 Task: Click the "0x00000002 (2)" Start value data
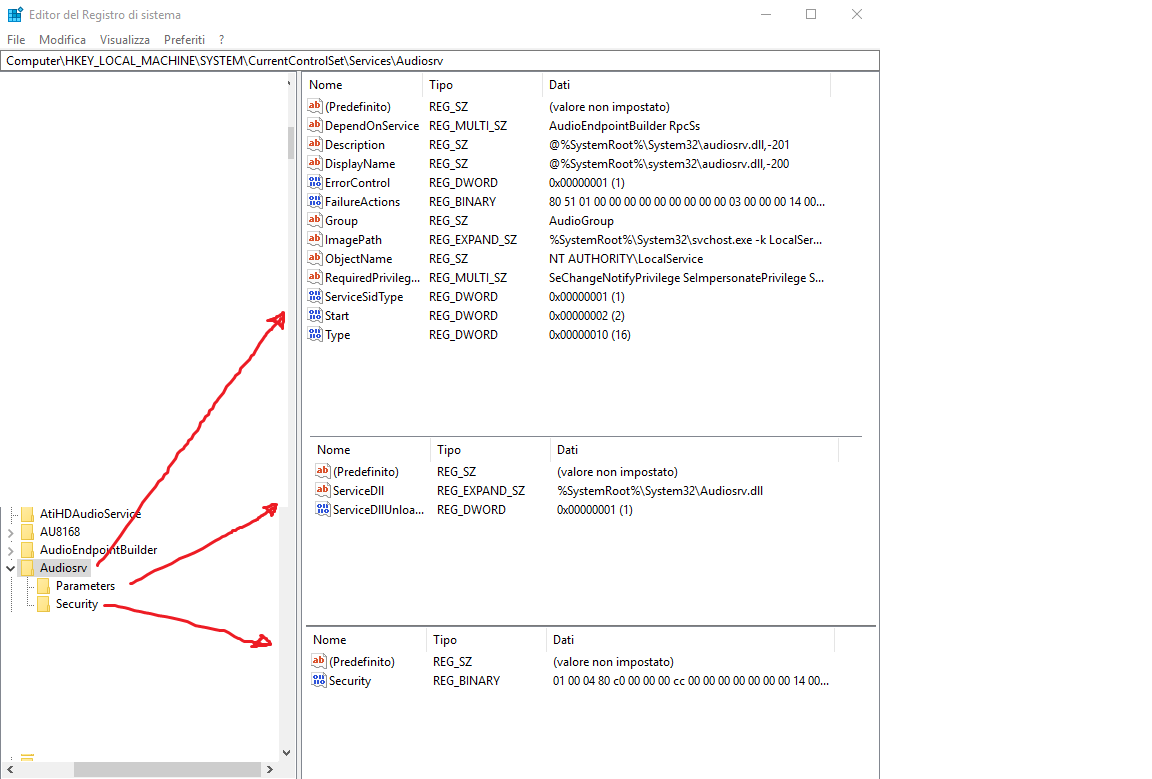click(587, 316)
